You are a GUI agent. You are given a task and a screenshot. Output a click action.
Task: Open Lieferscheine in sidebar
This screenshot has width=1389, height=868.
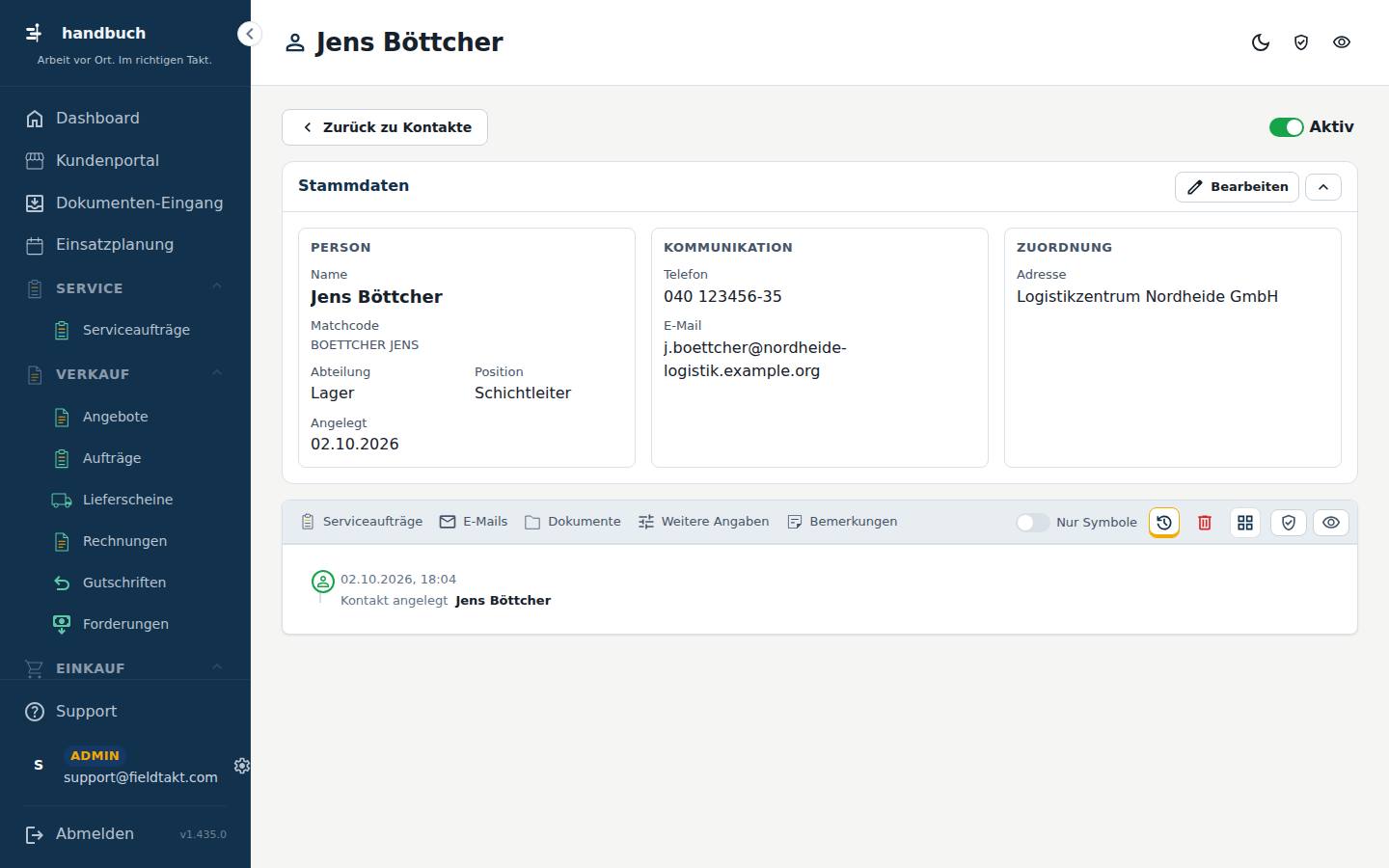(125, 500)
